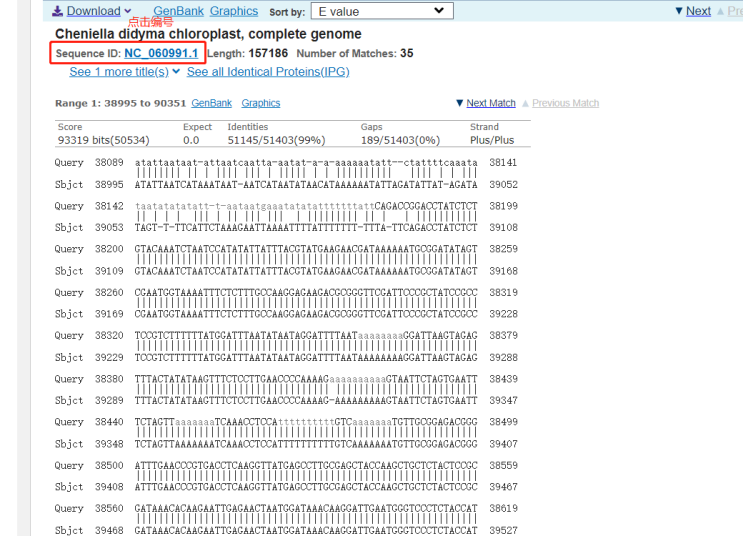Click Query end position 38141
This screenshot has width=743, height=536.
503,163
